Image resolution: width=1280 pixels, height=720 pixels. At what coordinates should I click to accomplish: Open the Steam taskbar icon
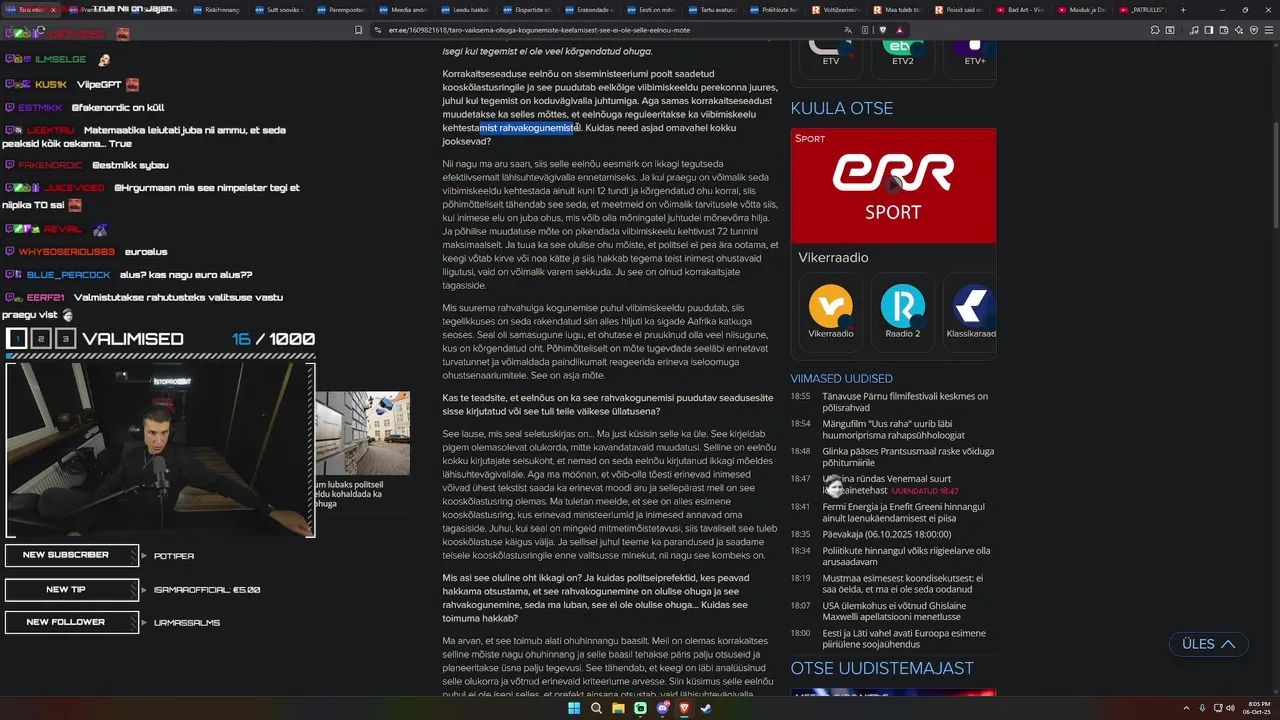[x=706, y=708]
